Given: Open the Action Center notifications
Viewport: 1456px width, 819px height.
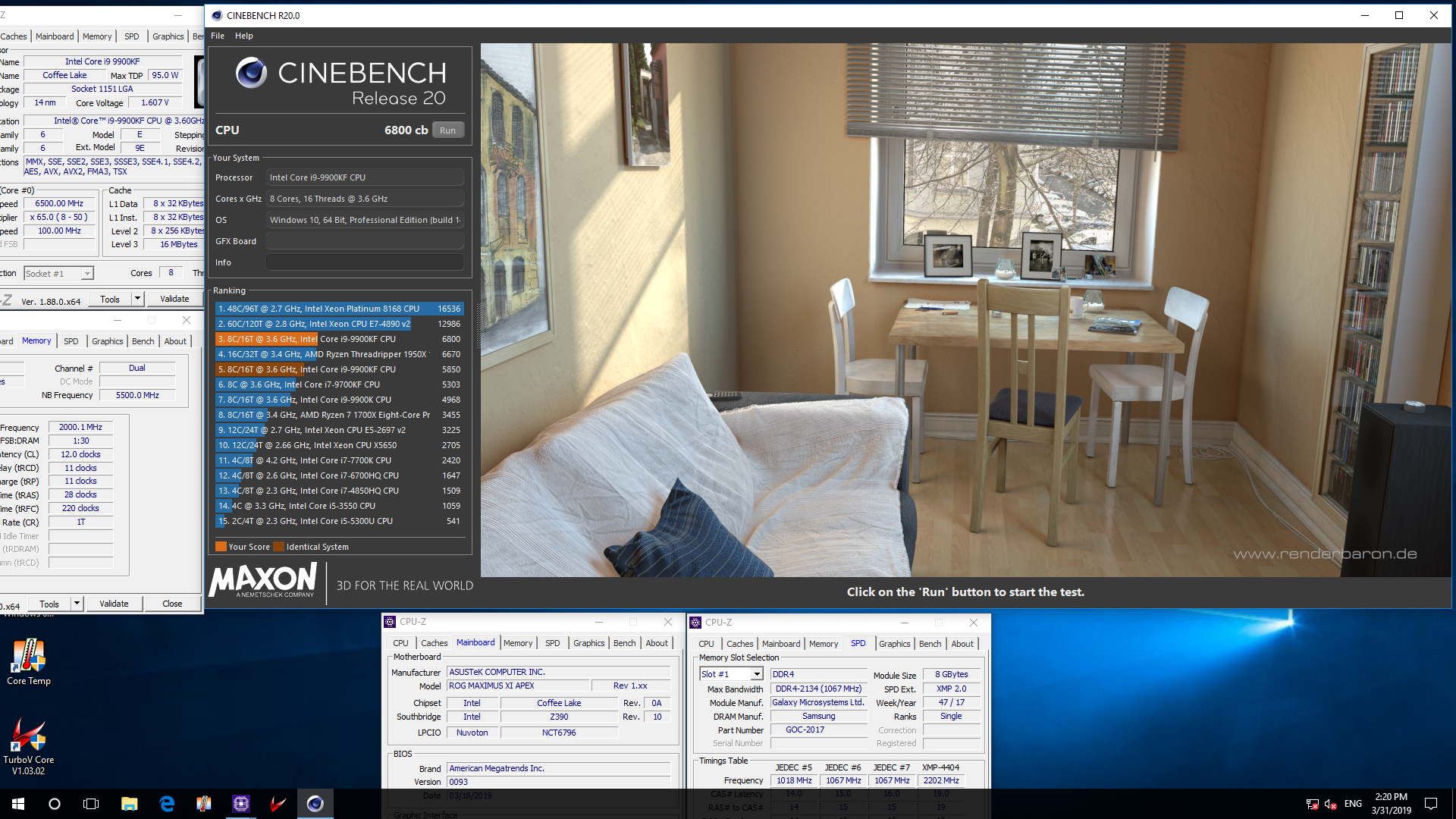Looking at the screenshot, I should [x=1431, y=804].
